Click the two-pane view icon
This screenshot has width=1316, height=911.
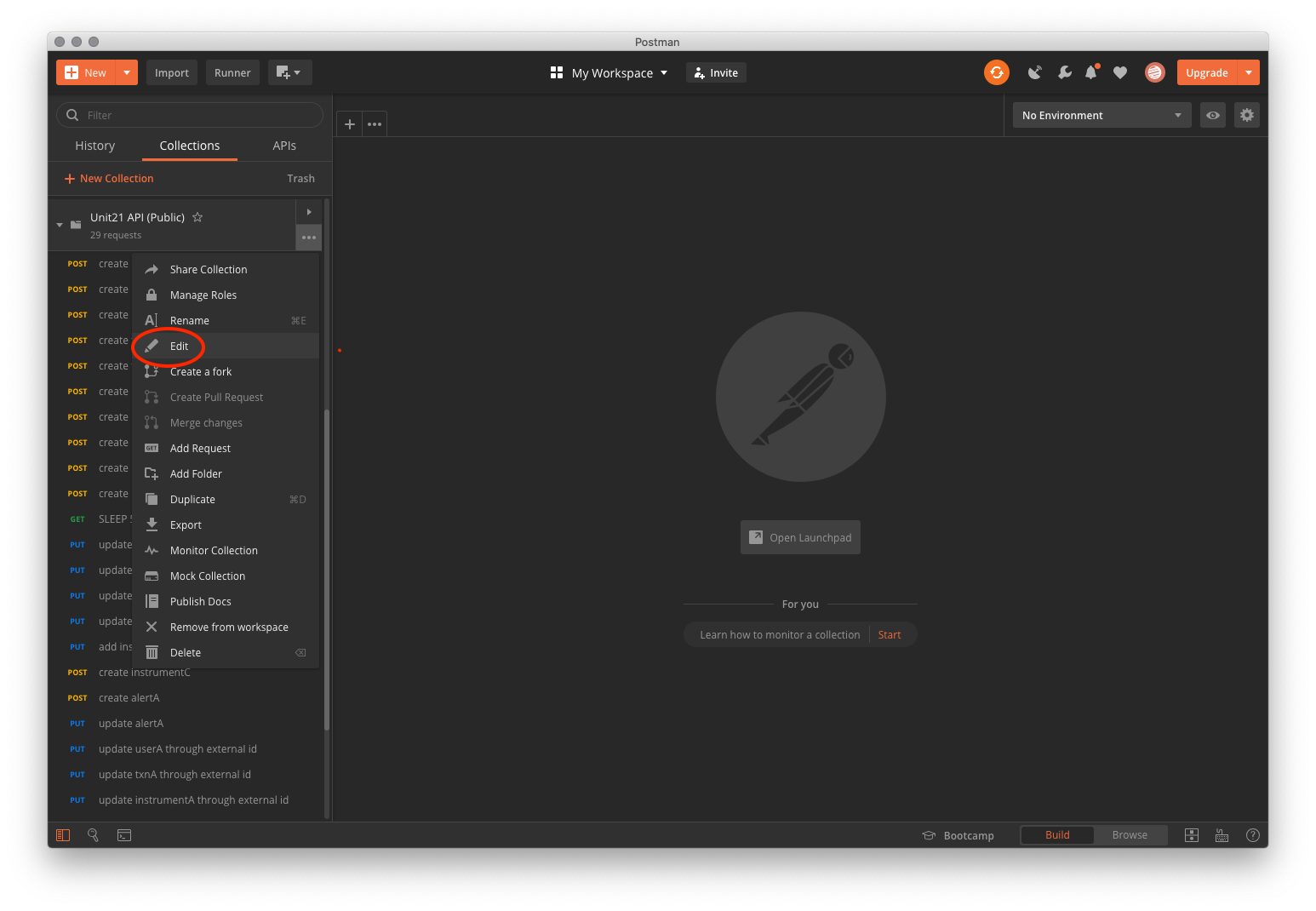(x=1192, y=835)
